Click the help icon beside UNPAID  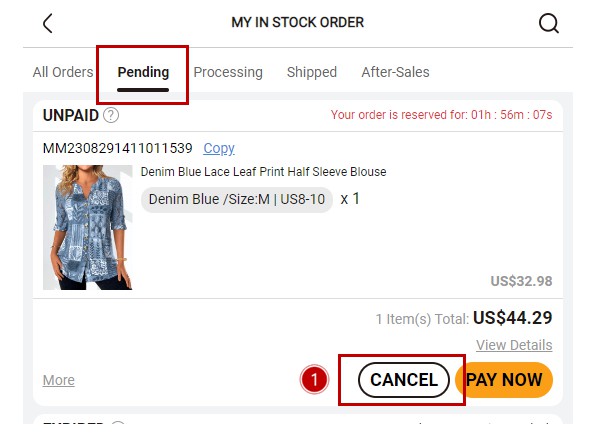[111, 116]
